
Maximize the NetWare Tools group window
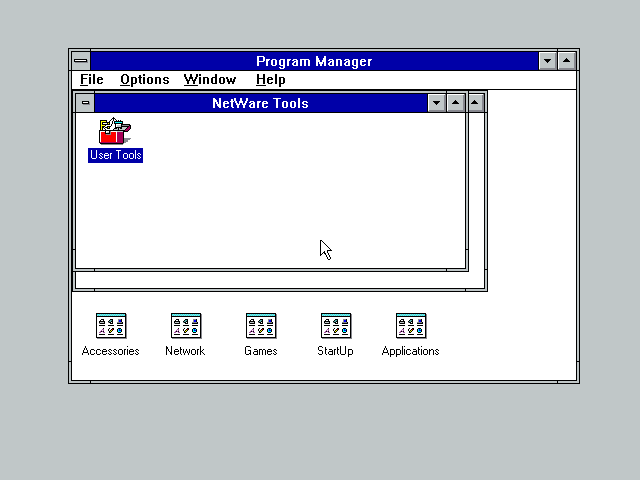pyautogui.click(x=456, y=103)
